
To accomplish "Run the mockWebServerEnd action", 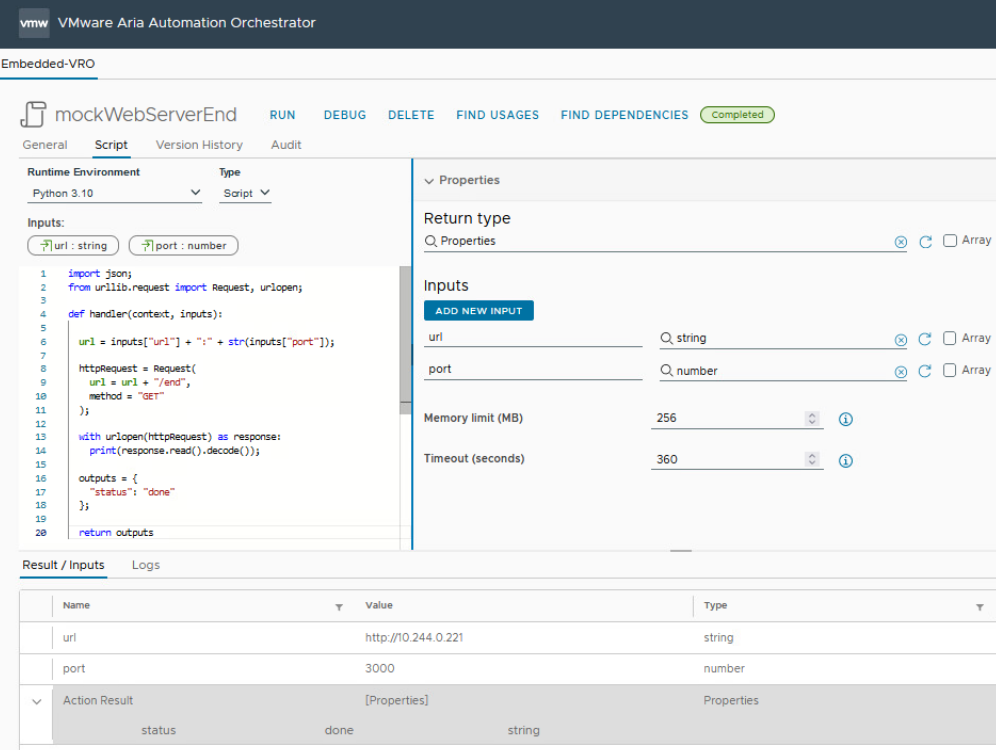I will coord(283,115).
